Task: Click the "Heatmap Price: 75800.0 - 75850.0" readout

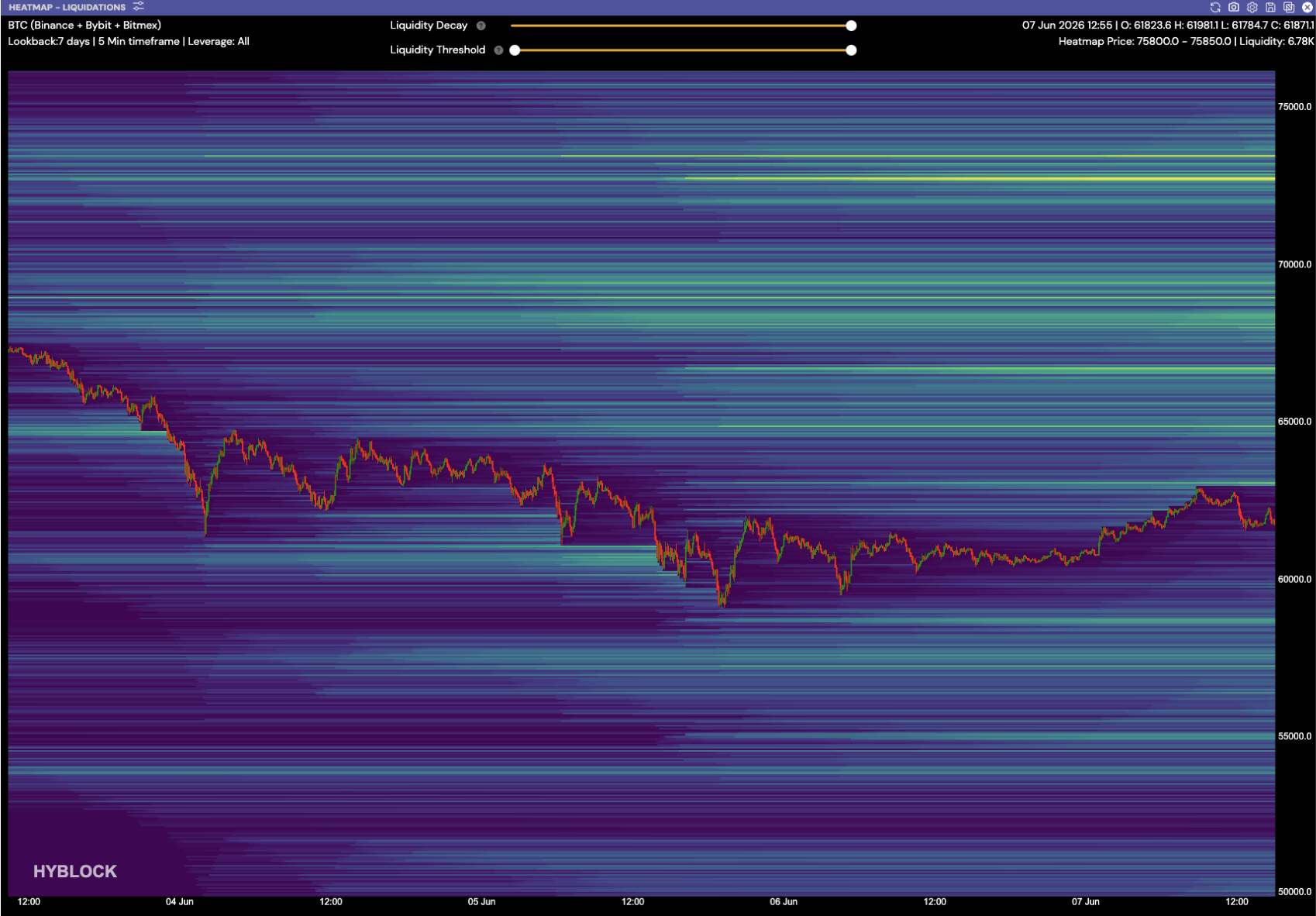Action: tap(1187, 41)
